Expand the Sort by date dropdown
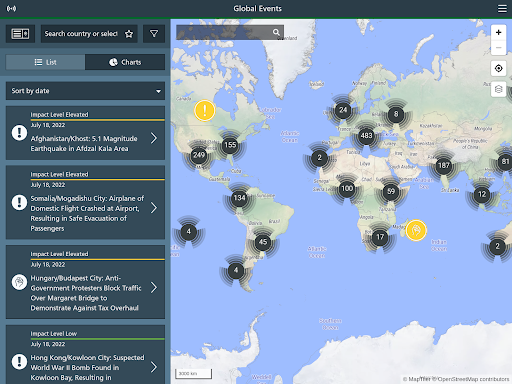Viewport: 512px width, 384px height. tap(85, 91)
